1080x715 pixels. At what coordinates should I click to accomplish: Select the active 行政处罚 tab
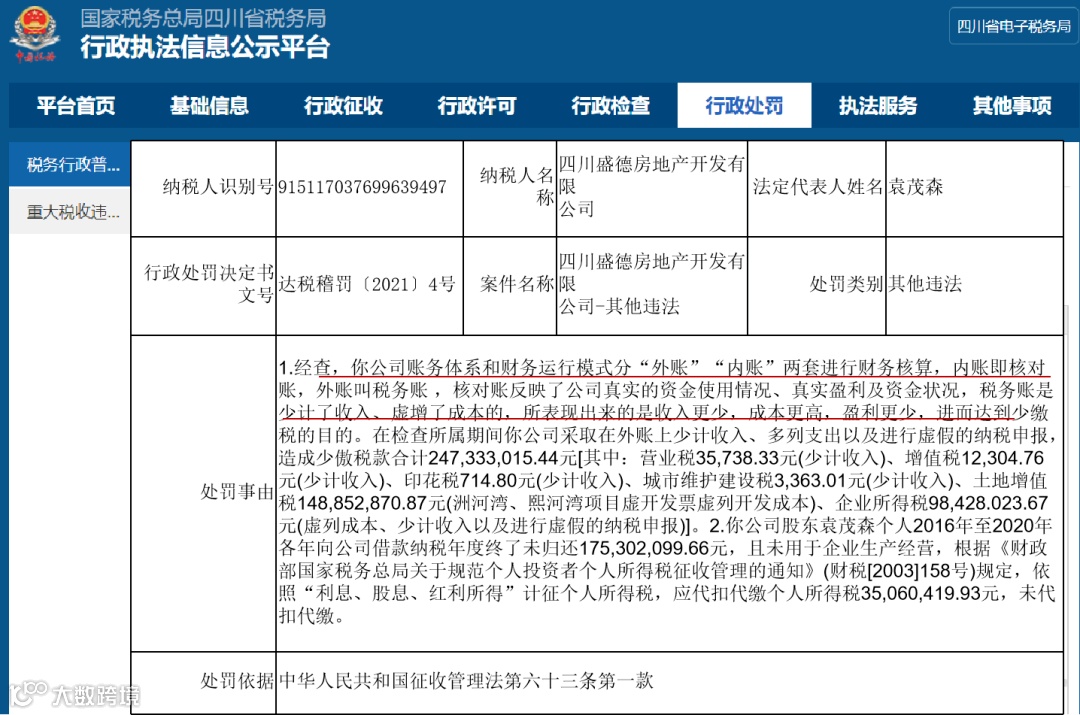(x=744, y=105)
